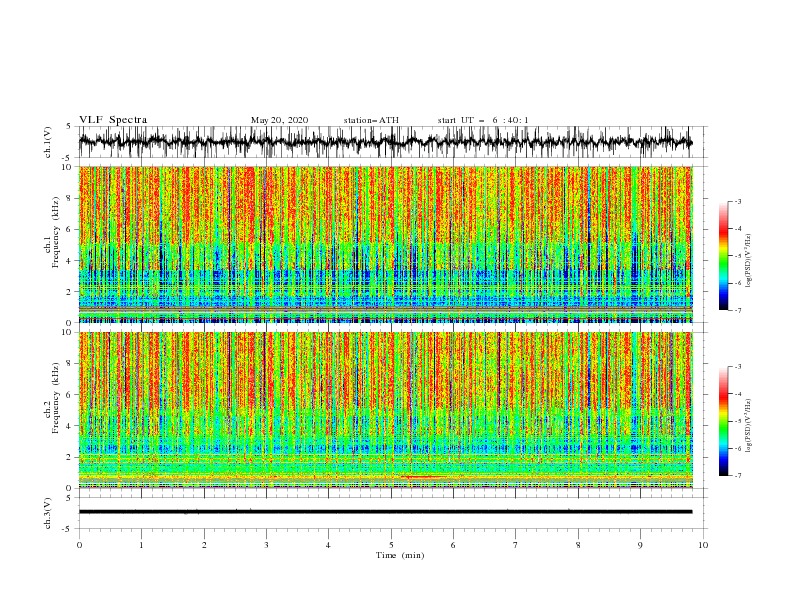This screenshot has width=792, height=612.
Task: Click the ch.1 voltage waveform trace
Action: [x=385, y=142]
